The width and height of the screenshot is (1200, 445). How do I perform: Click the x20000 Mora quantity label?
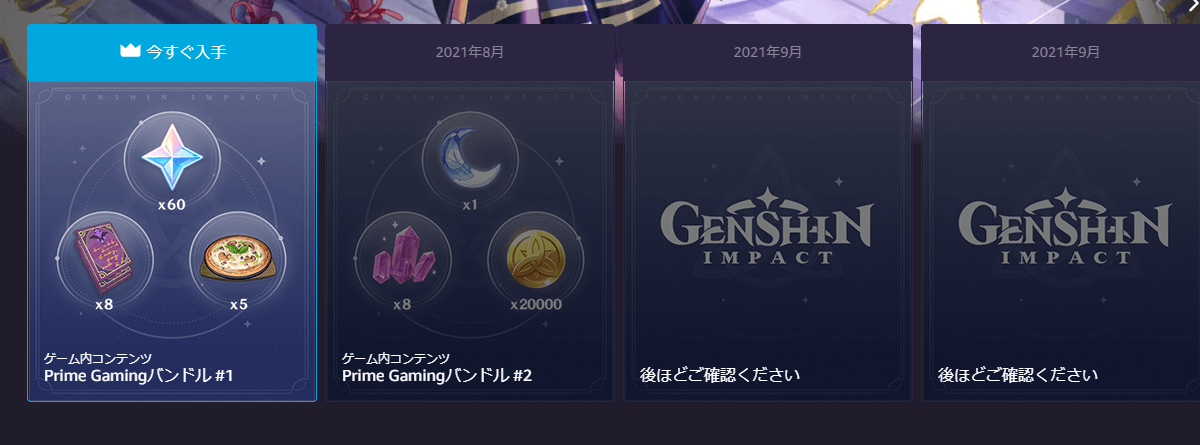click(536, 304)
